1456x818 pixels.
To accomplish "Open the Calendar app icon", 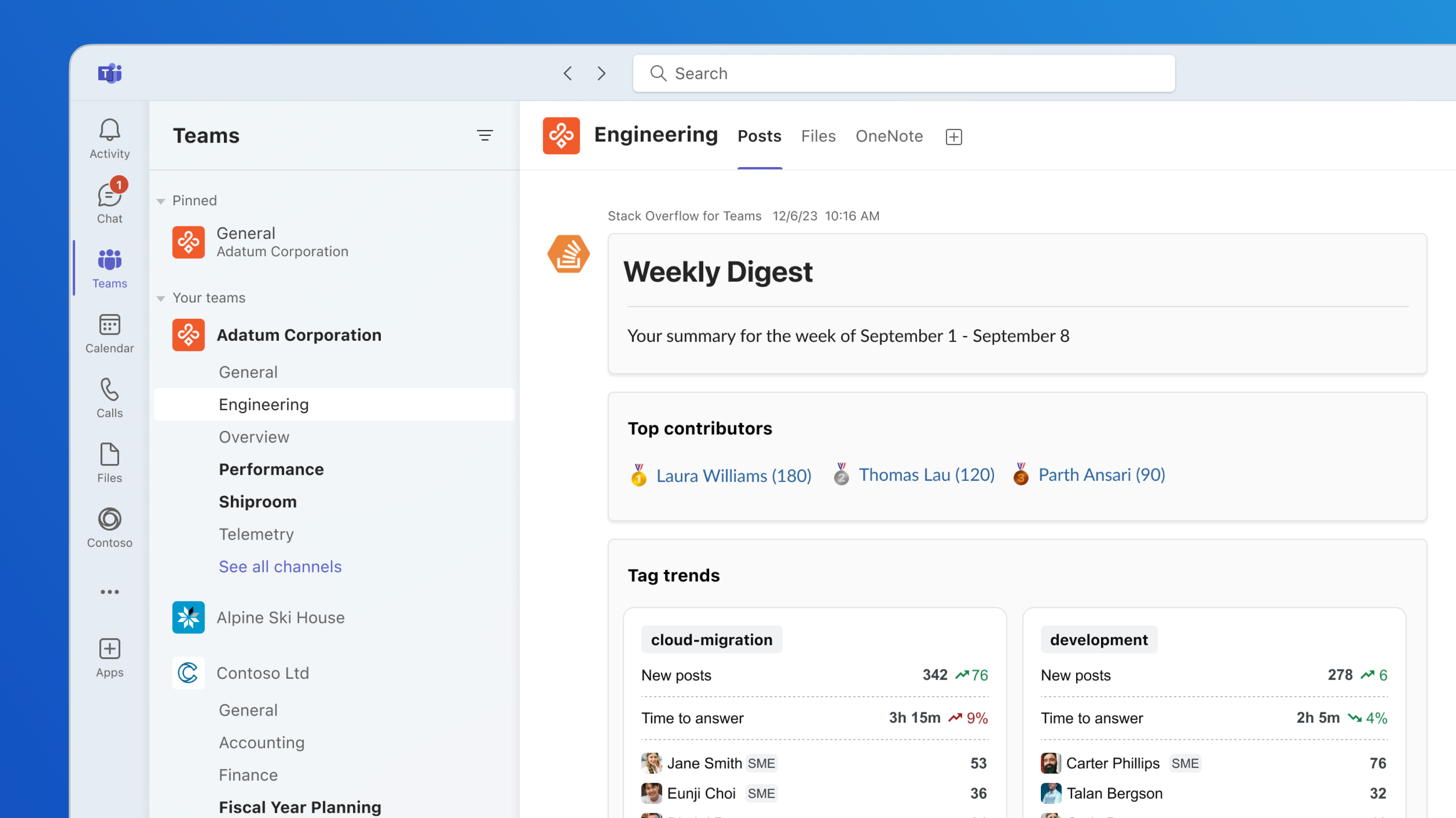I will pos(110,325).
